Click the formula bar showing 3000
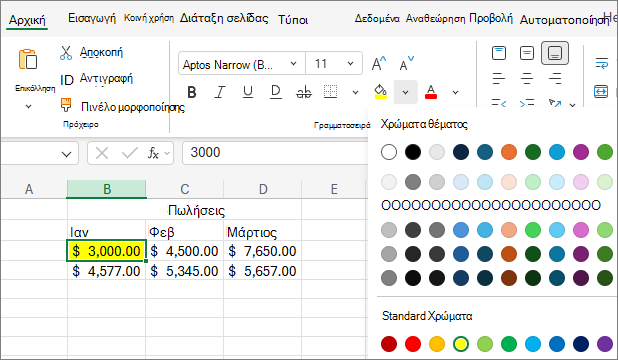 pyautogui.click(x=275, y=153)
